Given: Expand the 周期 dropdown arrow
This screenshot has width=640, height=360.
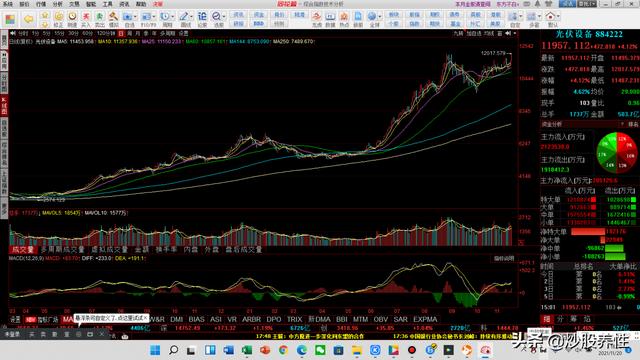Looking at the screenshot, I should click(x=173, y=17).
